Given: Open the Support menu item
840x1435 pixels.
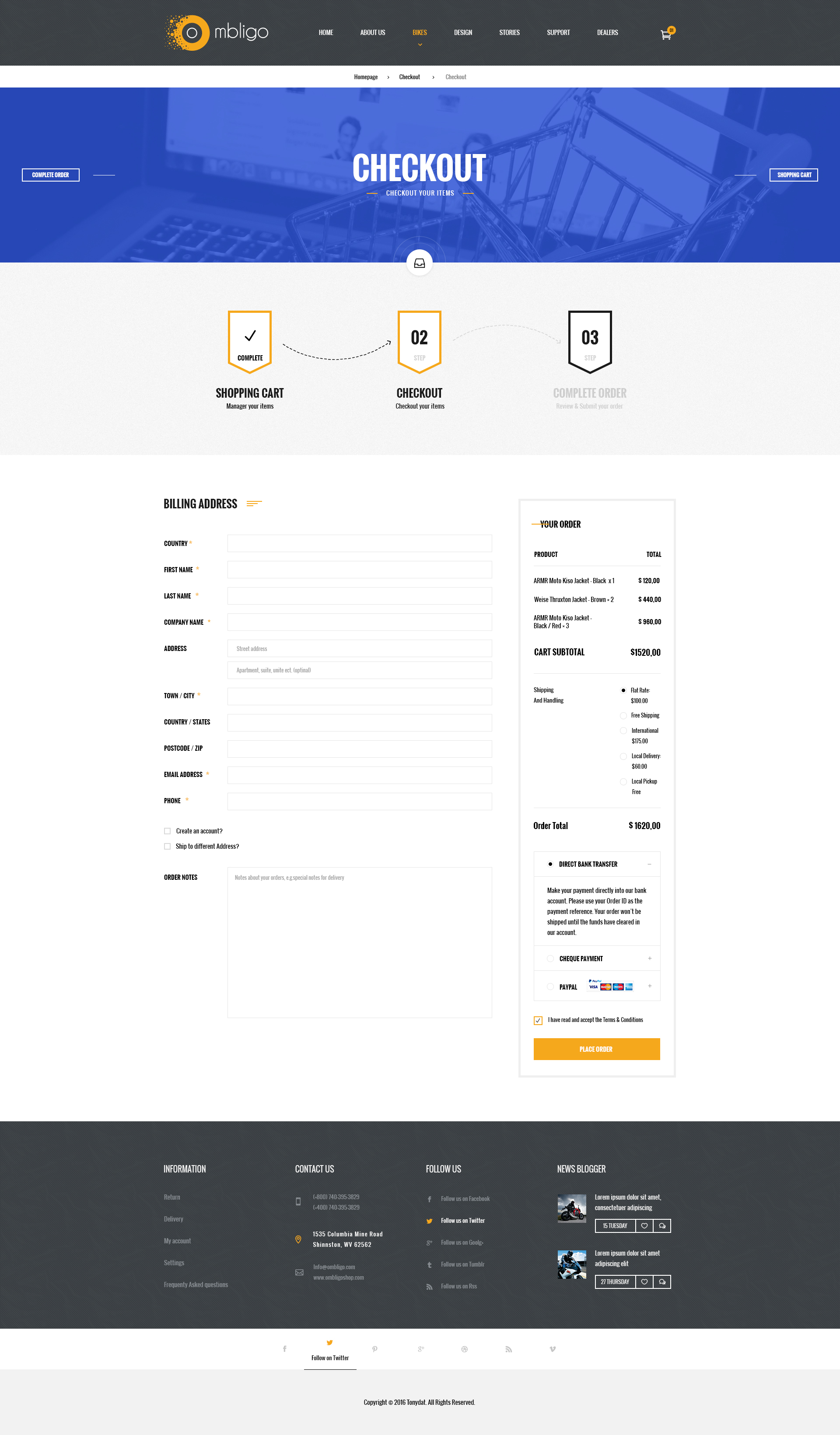Looking at the screenshot, I should (x=558, y=32).
